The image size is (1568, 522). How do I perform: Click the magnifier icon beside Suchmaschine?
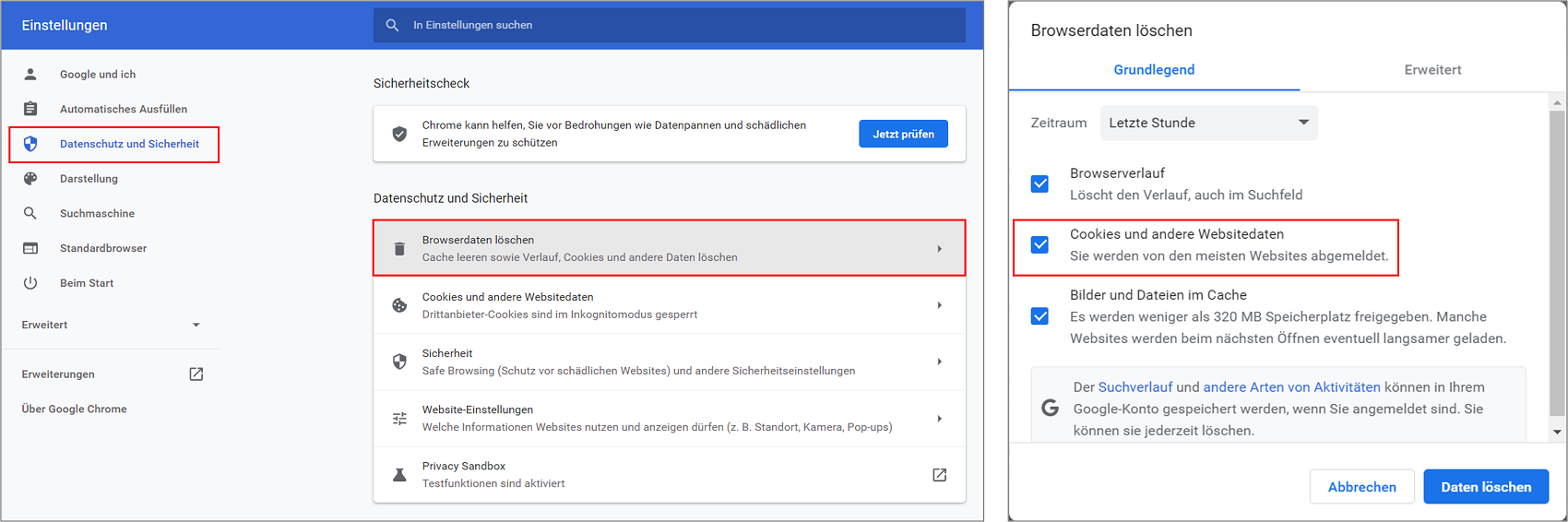[x=30, y=213]
